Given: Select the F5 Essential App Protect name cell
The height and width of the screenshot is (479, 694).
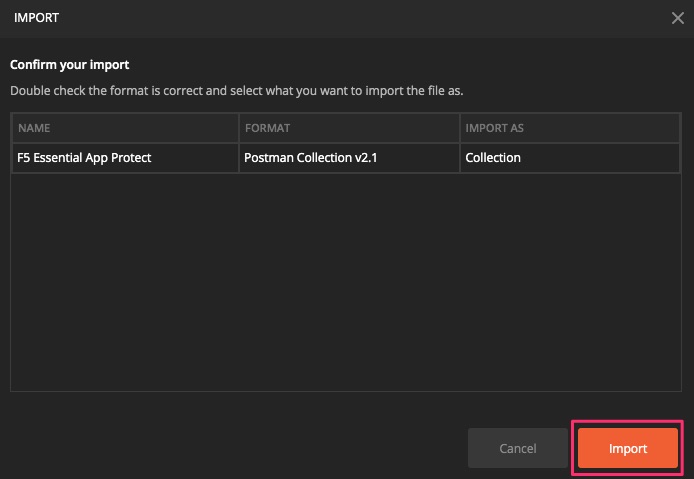Looking at the screenshot, I should (x=125, y=158).
